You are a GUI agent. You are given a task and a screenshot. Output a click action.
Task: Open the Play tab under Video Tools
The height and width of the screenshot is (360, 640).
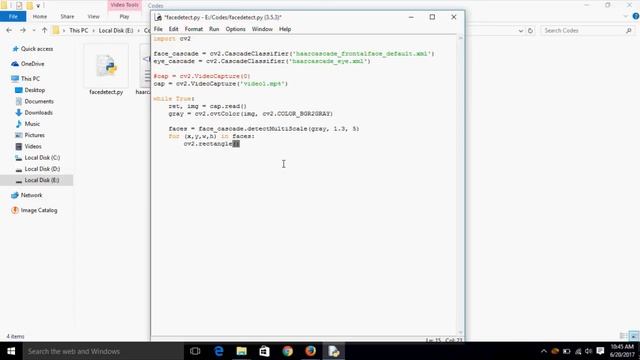(x=124, y=16)
